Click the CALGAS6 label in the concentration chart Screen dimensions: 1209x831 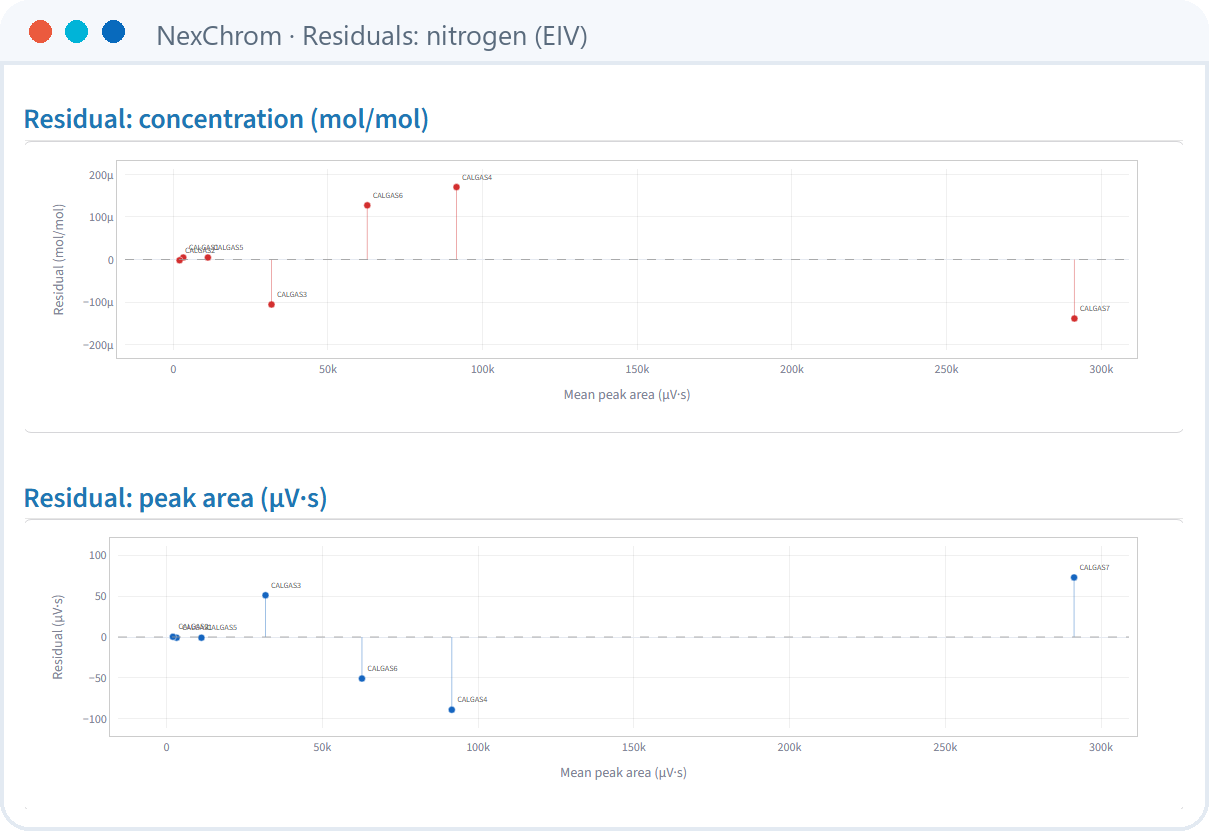pos(388,195)
